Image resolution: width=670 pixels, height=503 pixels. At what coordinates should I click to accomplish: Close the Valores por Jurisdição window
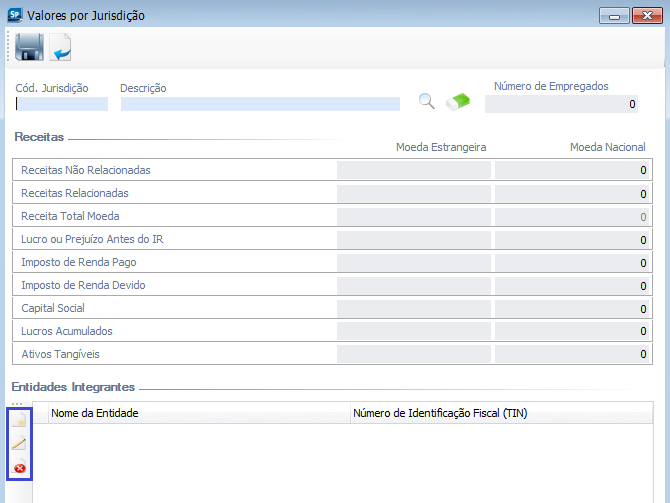(x=647, y=16)
